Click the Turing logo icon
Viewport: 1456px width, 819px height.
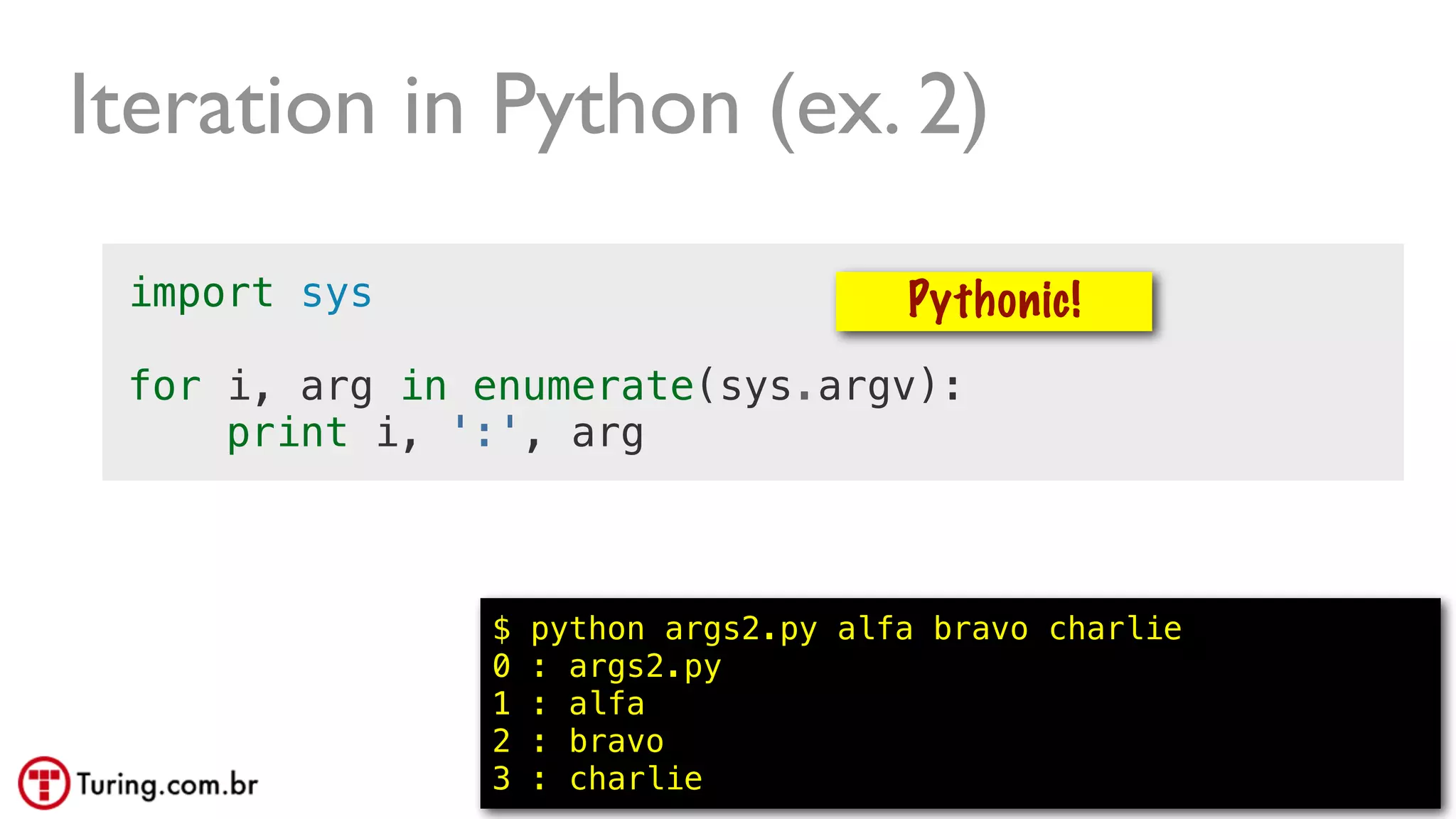(x=44, y=783)
